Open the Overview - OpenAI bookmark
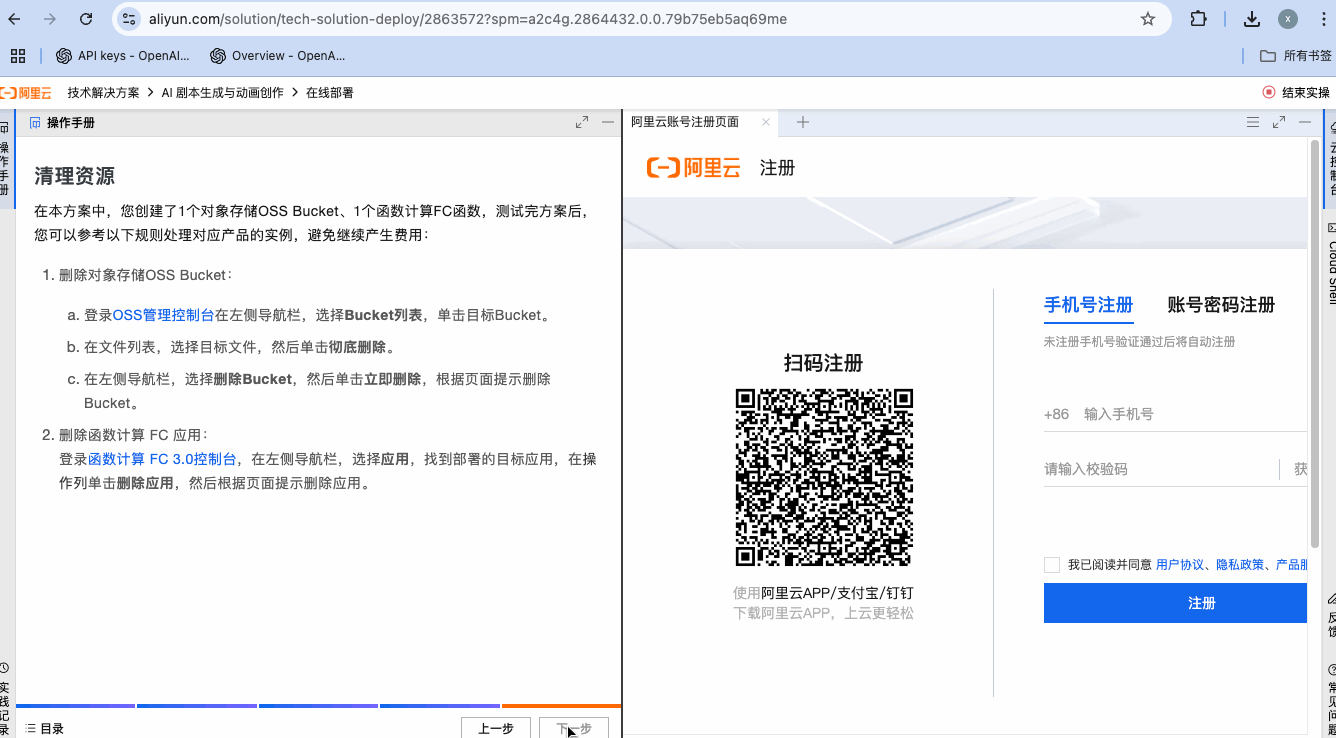This screenshot has height=738, width=1336. (x=278, y=56)
